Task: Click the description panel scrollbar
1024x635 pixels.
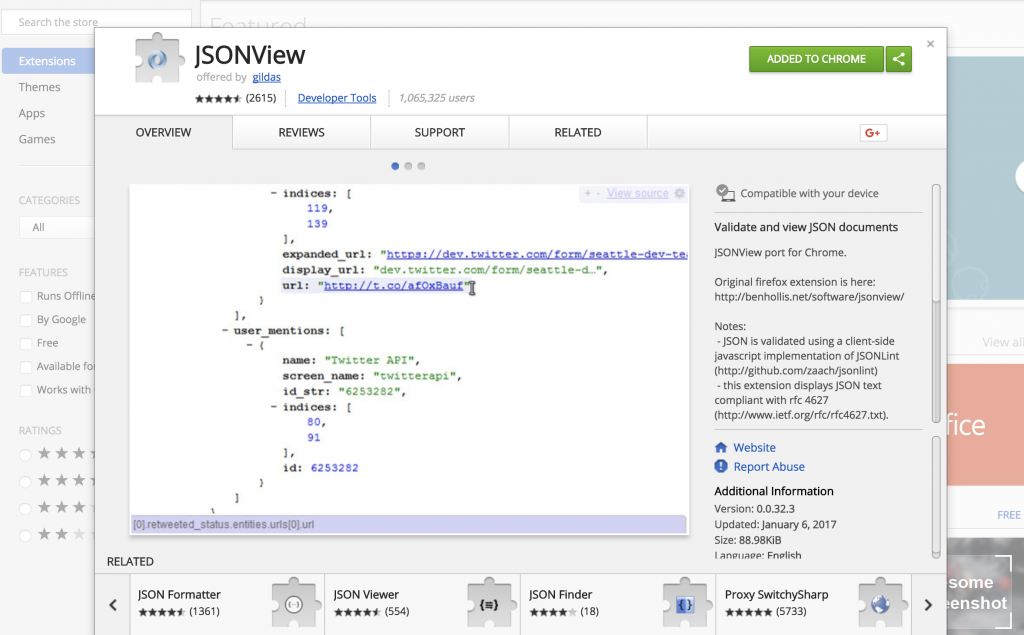Action: pos(936,304)
